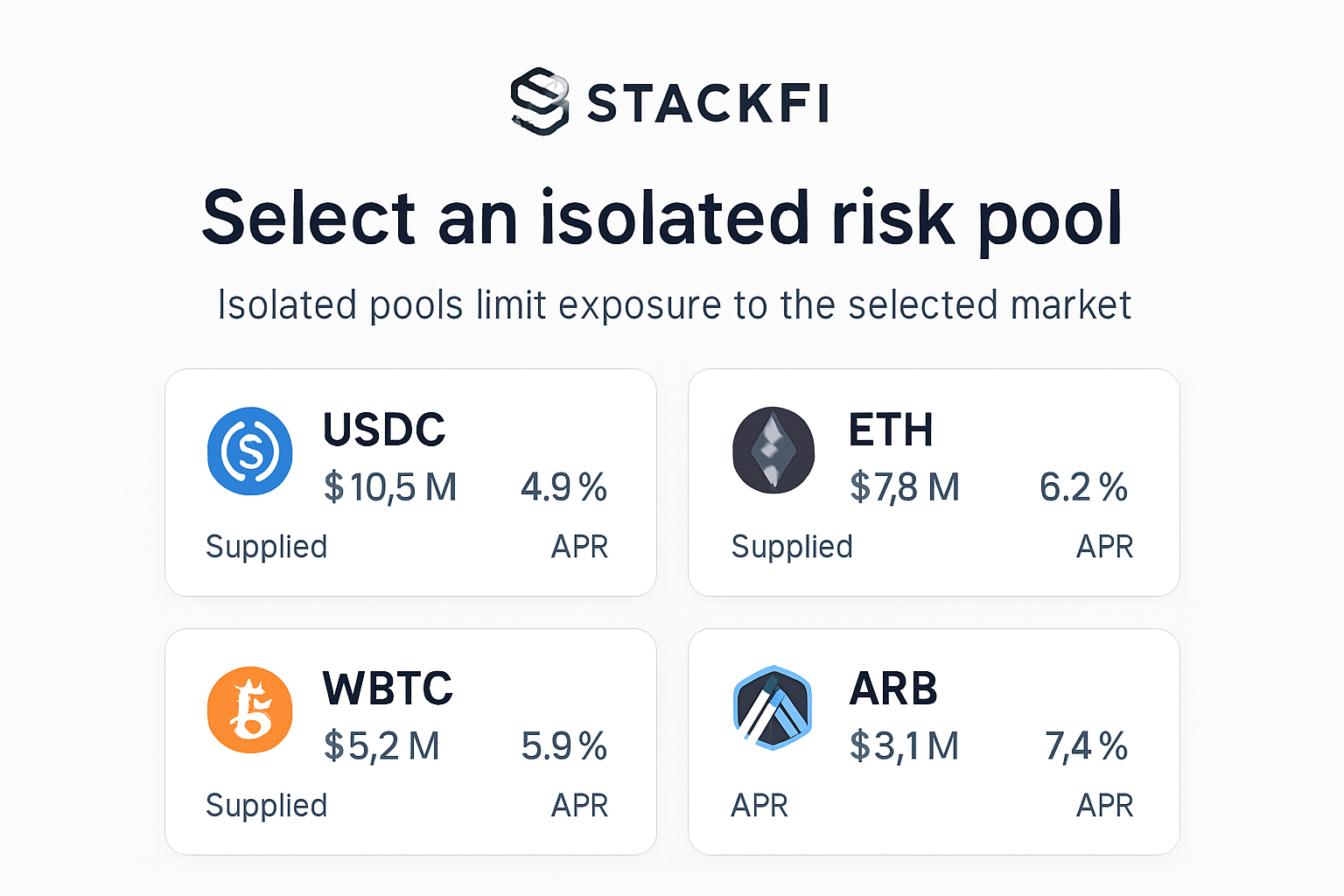Viewport: 1344px width, 896px height.
Task: Open the WBTC pool card
Action: (x=410, y=742)
